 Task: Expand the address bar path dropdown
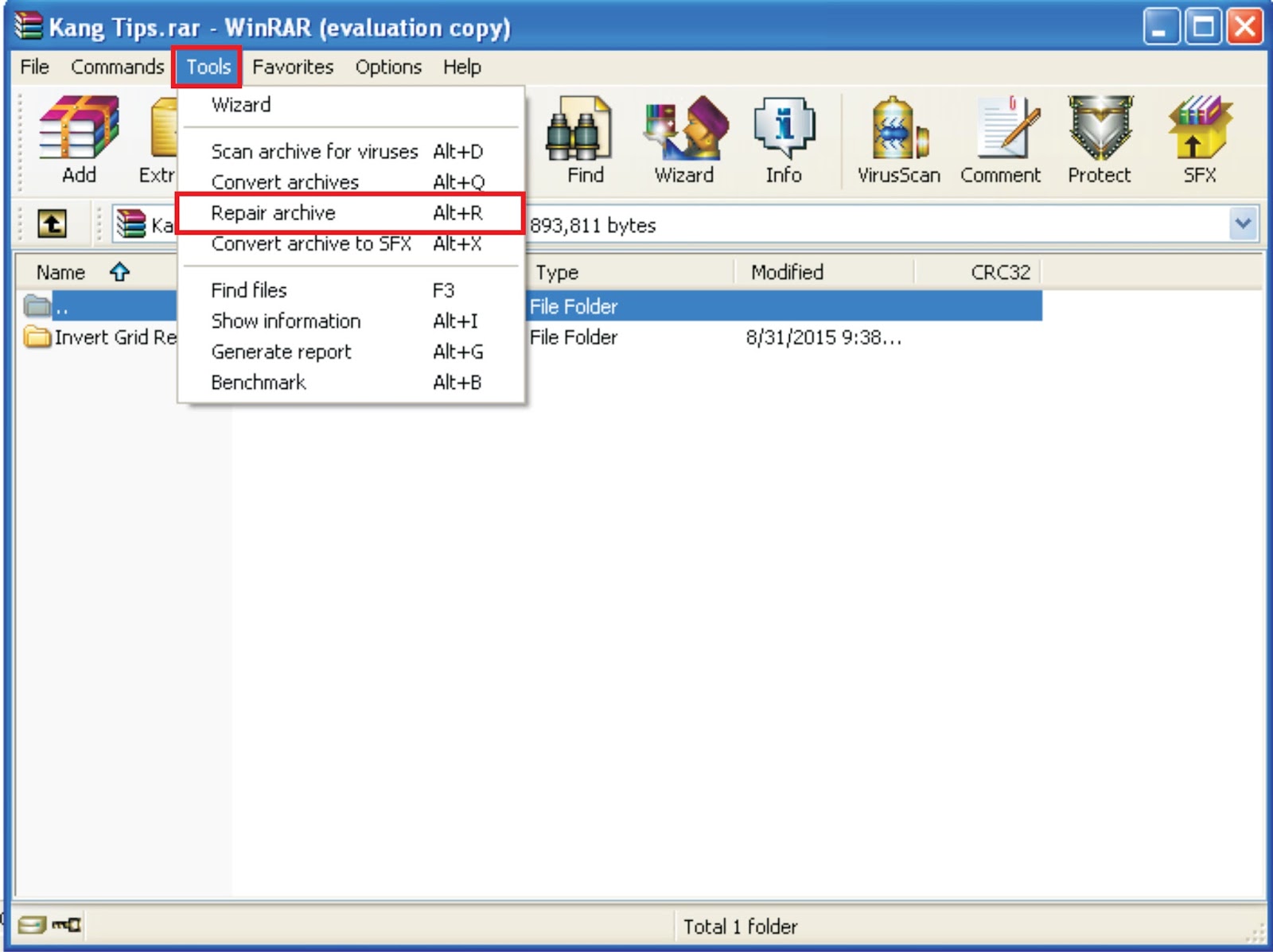(1243, 224)
